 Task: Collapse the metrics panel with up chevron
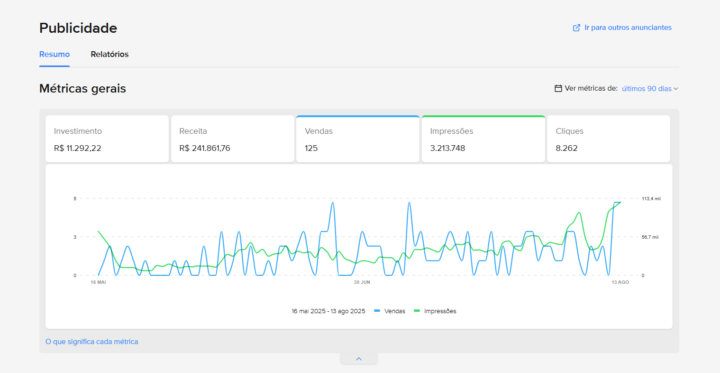pos(359,359)
